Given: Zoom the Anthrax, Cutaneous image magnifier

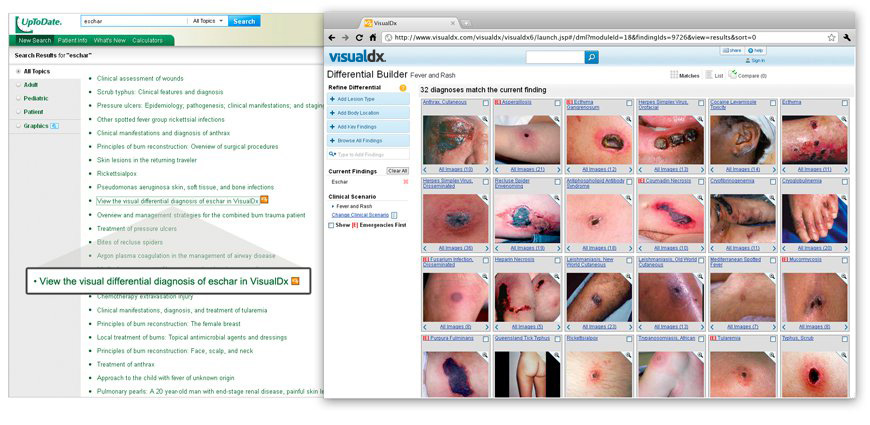Looking at the screenshot, I should 486,119.
